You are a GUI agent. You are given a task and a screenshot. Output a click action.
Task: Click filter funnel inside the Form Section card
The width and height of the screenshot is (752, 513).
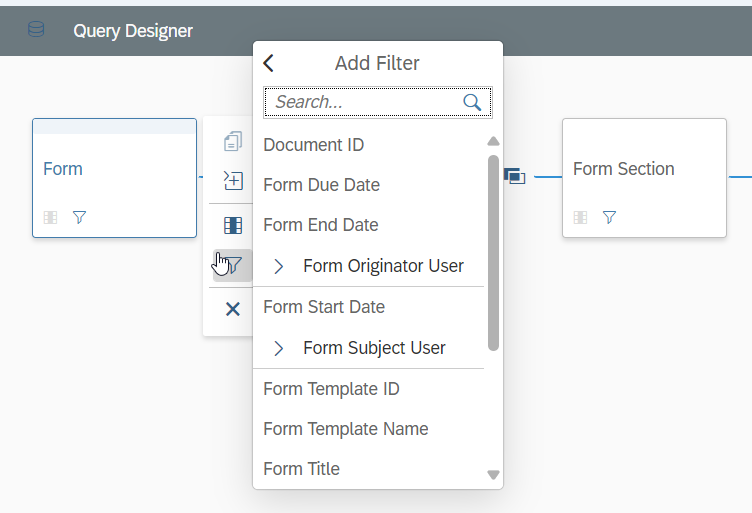pos(610,218)
